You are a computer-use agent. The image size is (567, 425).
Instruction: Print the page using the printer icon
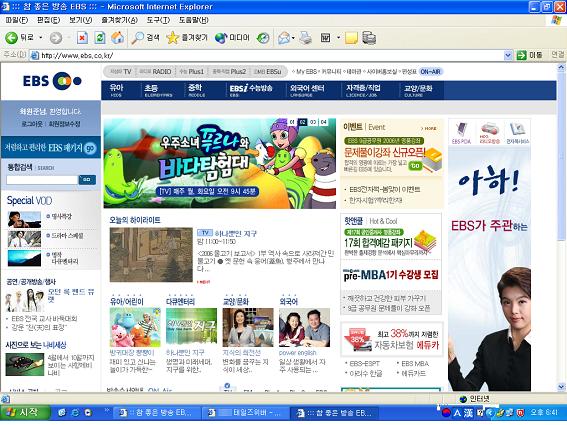point(305,38)
